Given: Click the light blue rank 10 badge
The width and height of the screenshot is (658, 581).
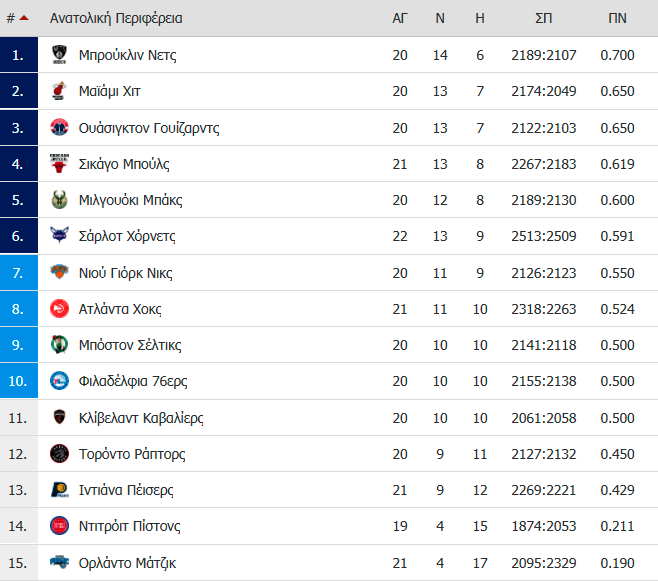Looking at the screenshot, I should click(x=19, y=381).
